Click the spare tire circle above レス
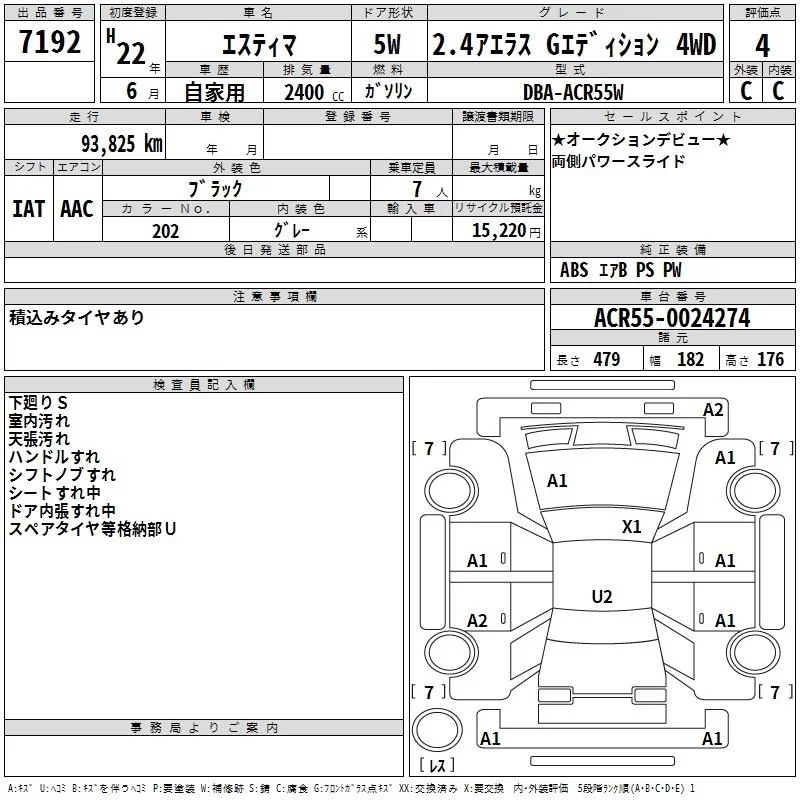Screen dimensions: 800x800 437,729
